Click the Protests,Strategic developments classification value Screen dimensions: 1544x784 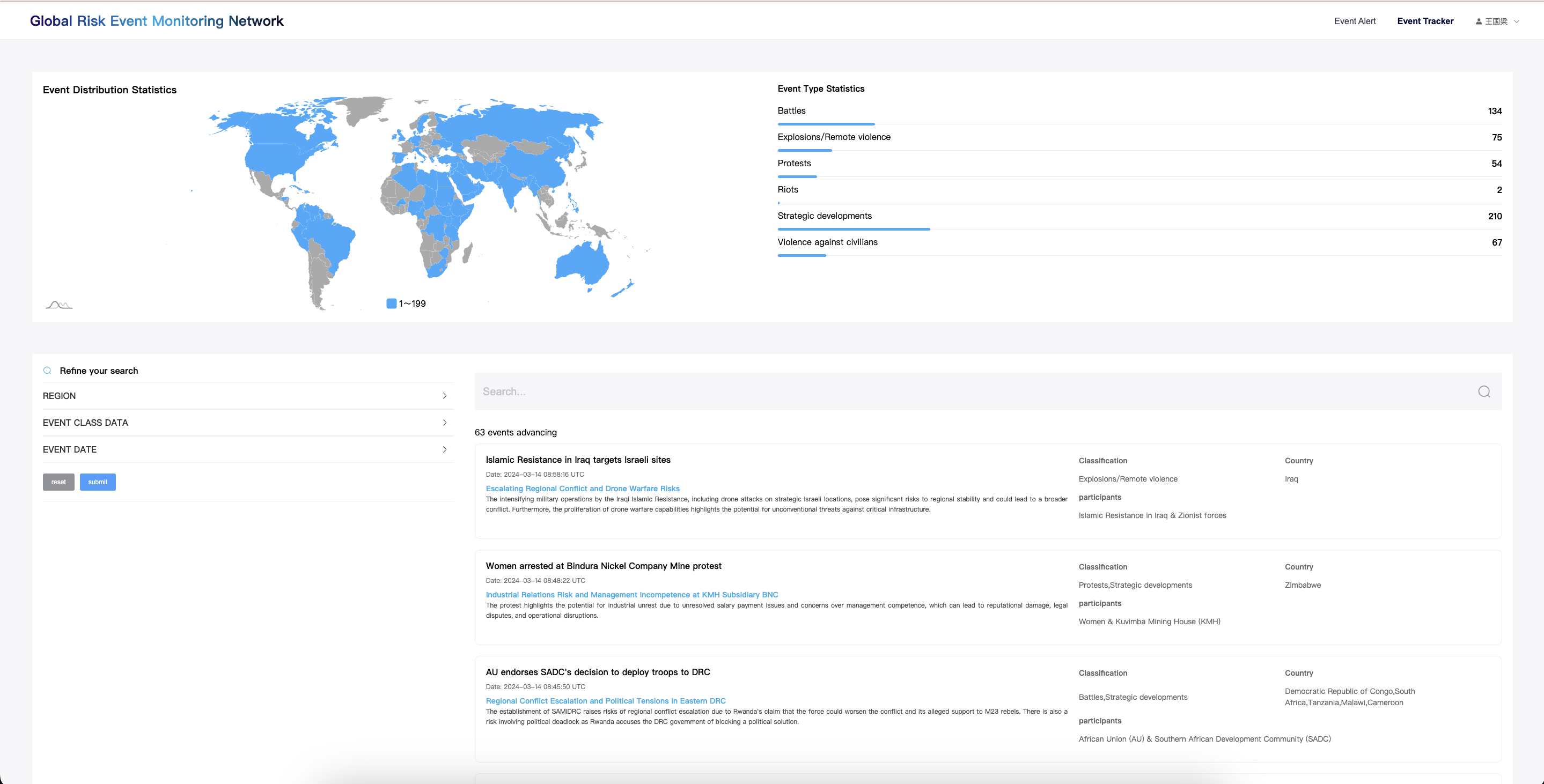(1135, 585)
